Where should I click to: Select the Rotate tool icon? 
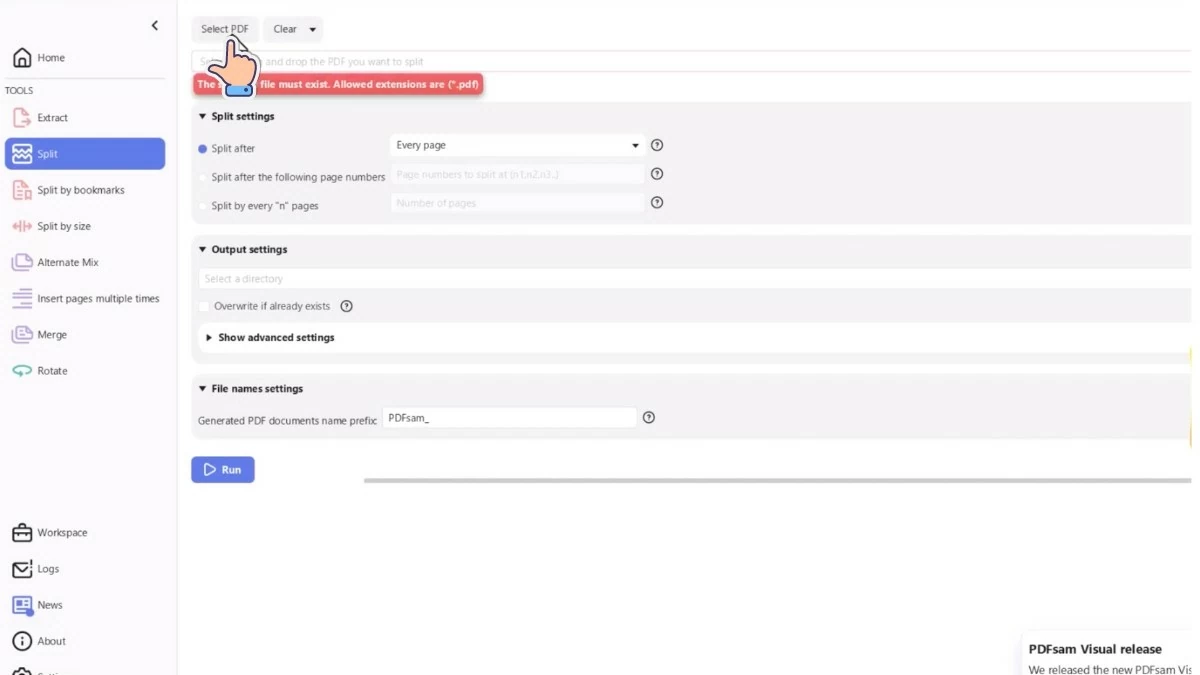(x=22, y=371)
